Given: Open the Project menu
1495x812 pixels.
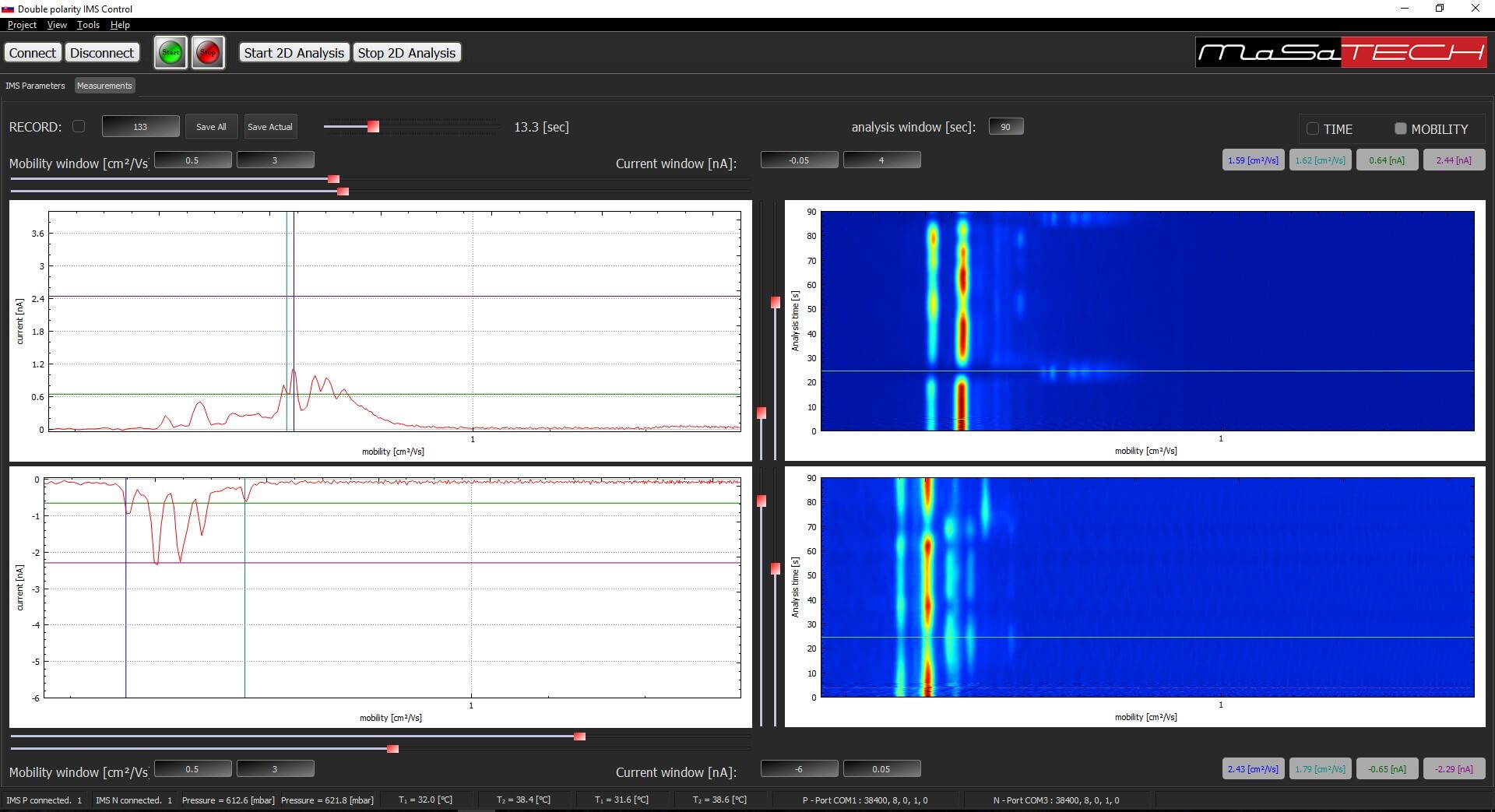Looking at the screenshot, I should coord(22,25).
